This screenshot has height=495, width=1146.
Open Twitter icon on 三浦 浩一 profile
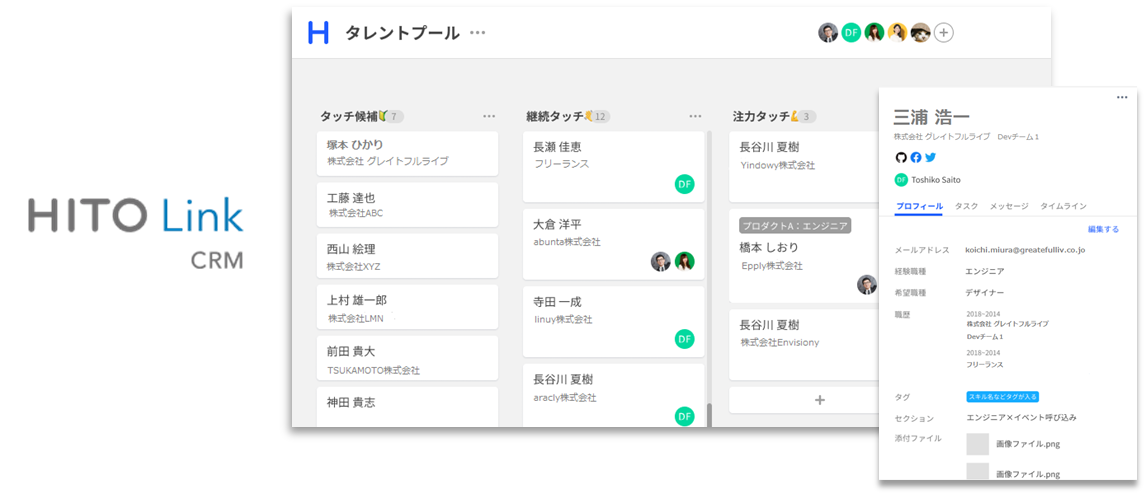point(930,157)
